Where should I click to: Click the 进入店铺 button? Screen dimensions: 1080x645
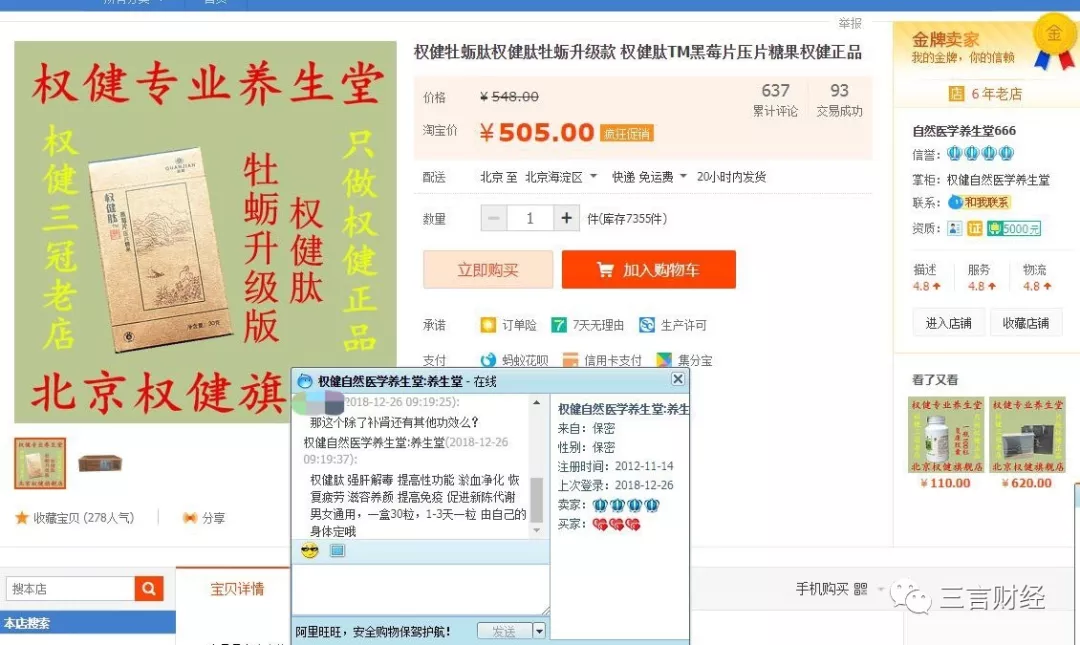(948, 323)
